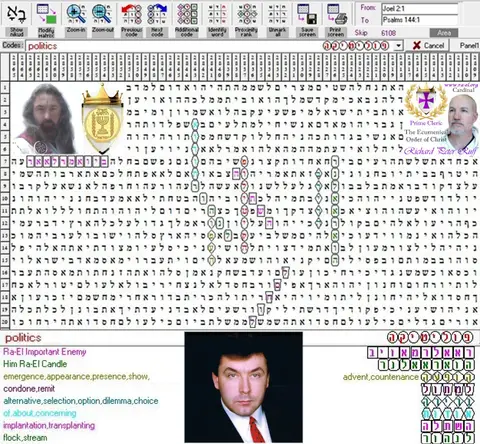This screenshot has width=480, height=444.
Task: Click the Area button
Action: click(444, 33)
